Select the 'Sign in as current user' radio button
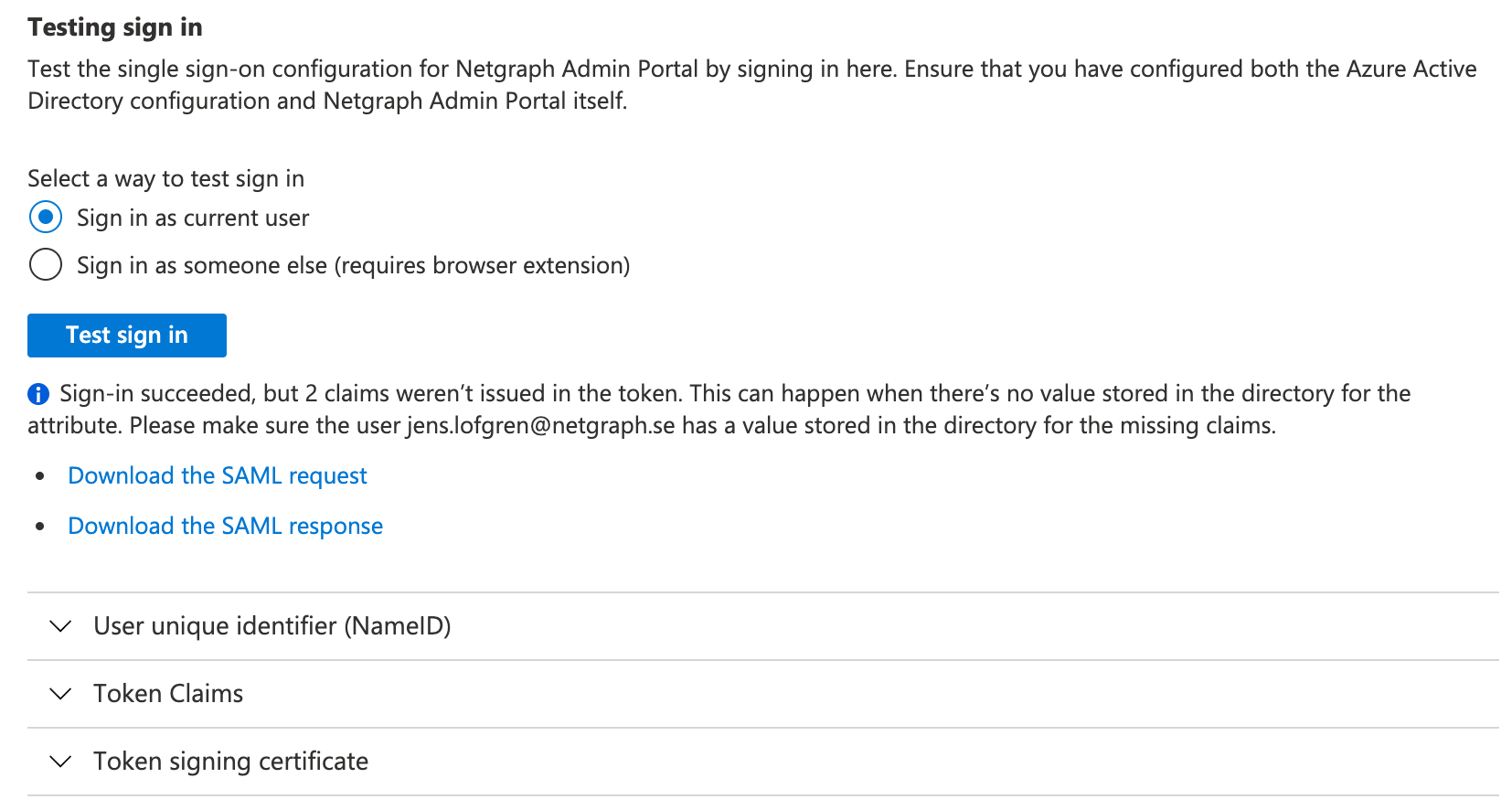Screen dimensions: 1512x810 (x=45, y=218)
